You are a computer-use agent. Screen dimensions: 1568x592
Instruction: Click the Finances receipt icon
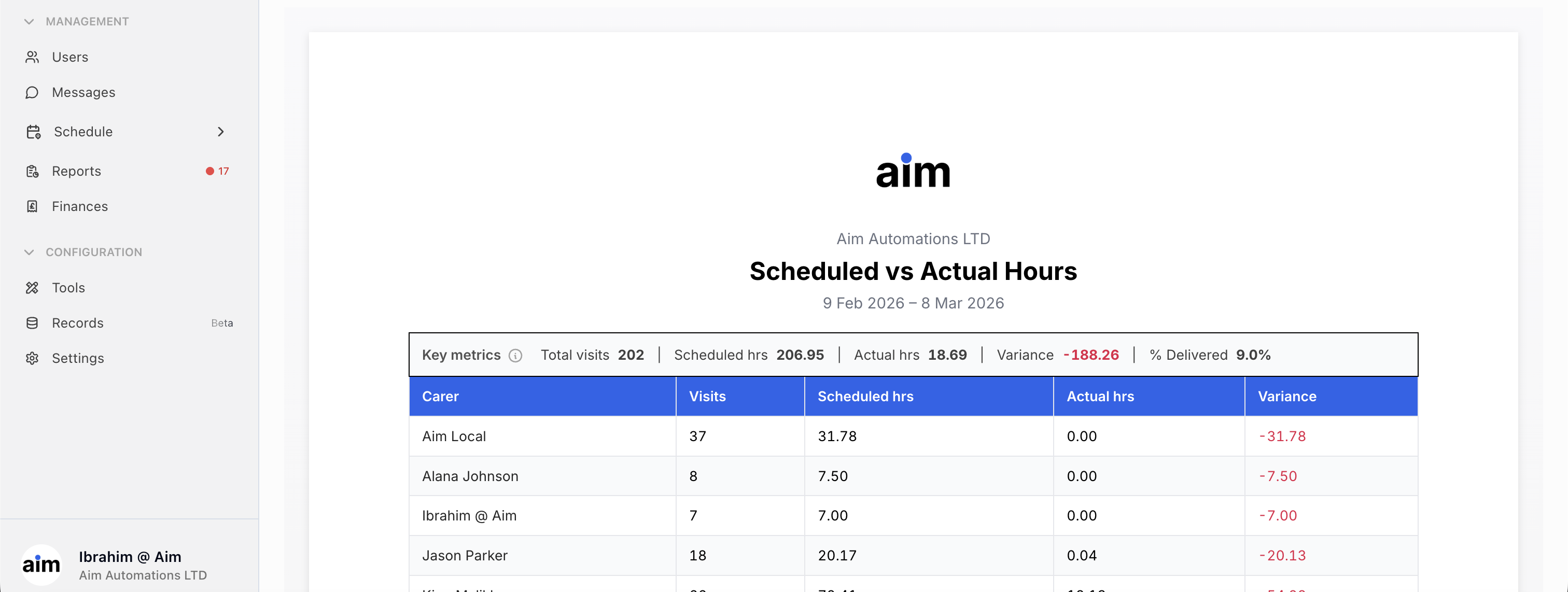(x=32, y=207)
